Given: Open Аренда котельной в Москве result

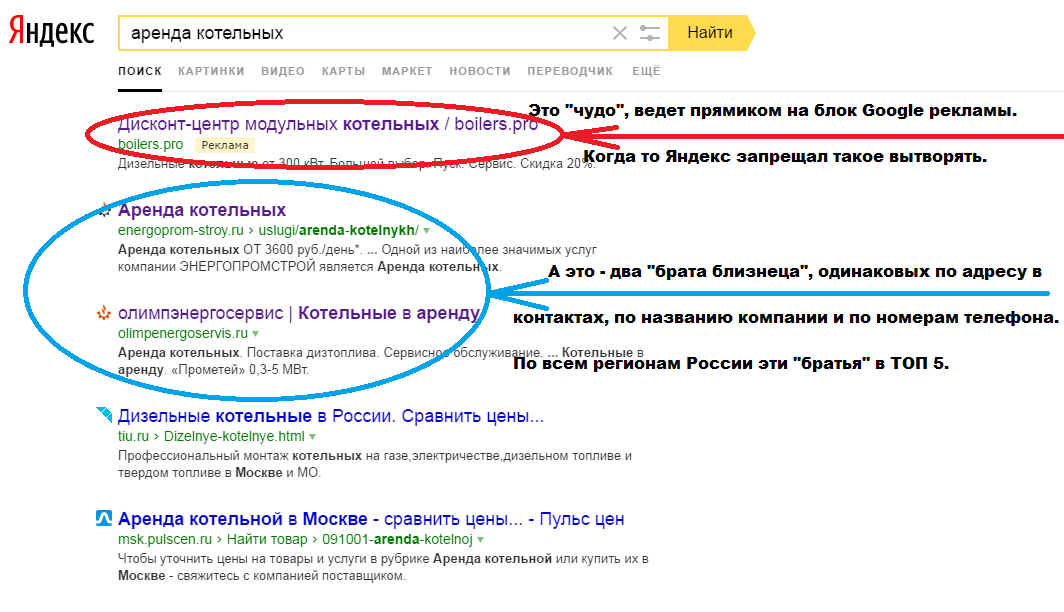Looking at the screenshot, I should 371,519.
